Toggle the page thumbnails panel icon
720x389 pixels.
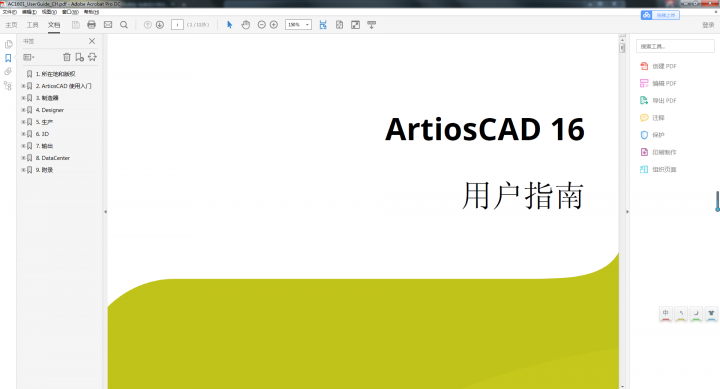[8, 44]
